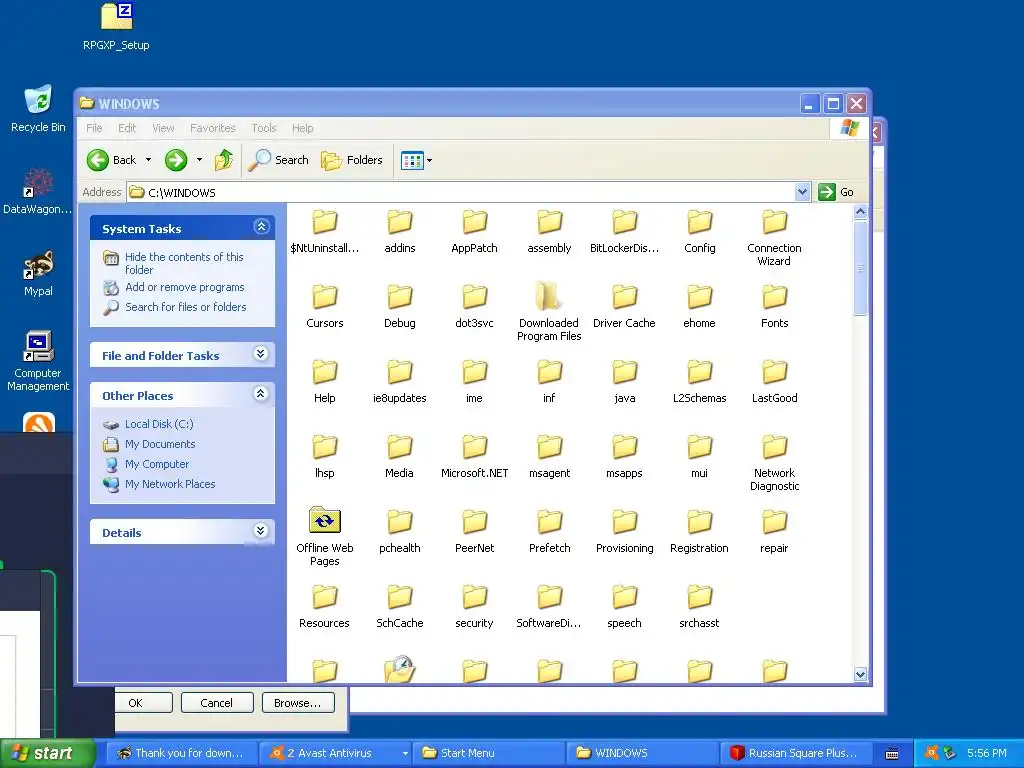Open the Edit menu
This screenshot has width=1024, height=768.
pos(127,128)
